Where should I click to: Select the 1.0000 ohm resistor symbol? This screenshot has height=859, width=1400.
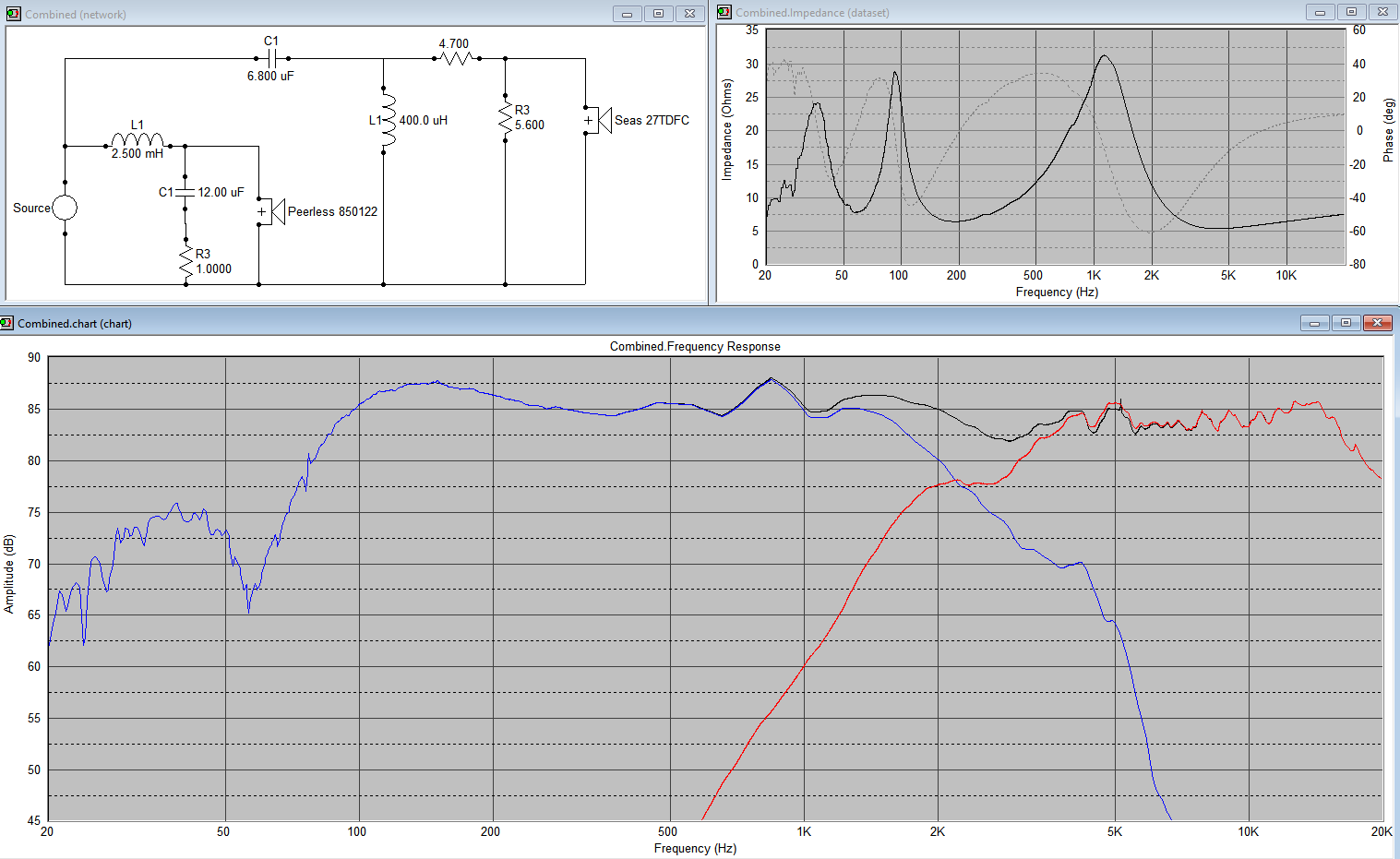pyautogui.click(x=186, y=261)
